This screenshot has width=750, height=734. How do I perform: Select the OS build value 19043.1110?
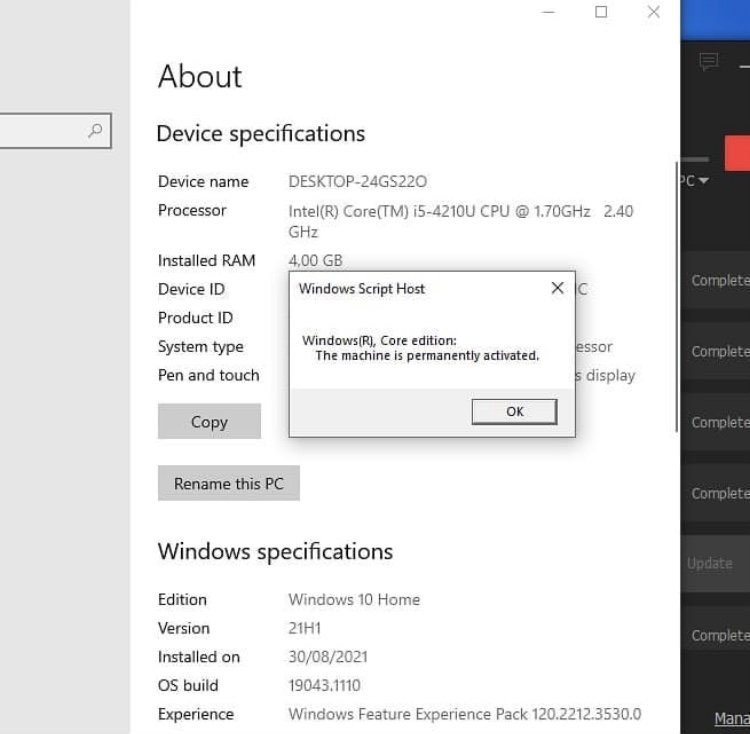324,686
